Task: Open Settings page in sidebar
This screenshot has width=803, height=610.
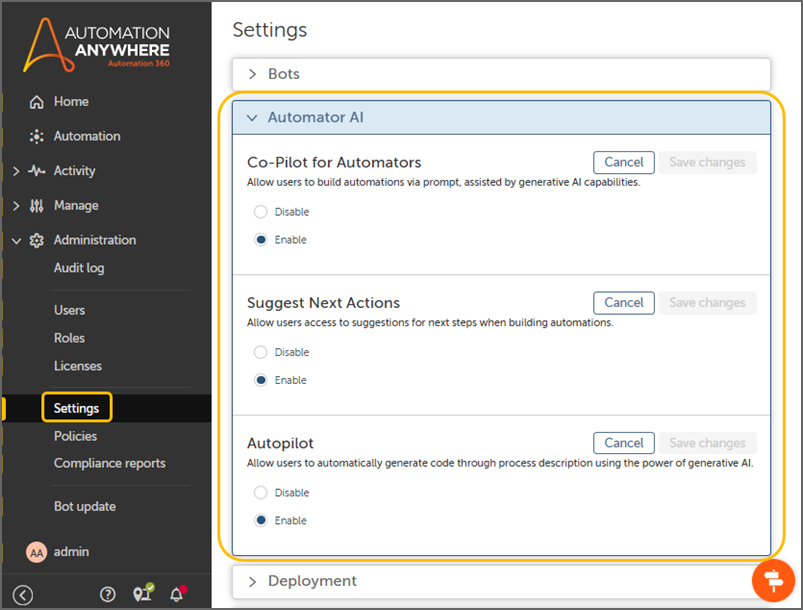Action: (x=76, y=408)
